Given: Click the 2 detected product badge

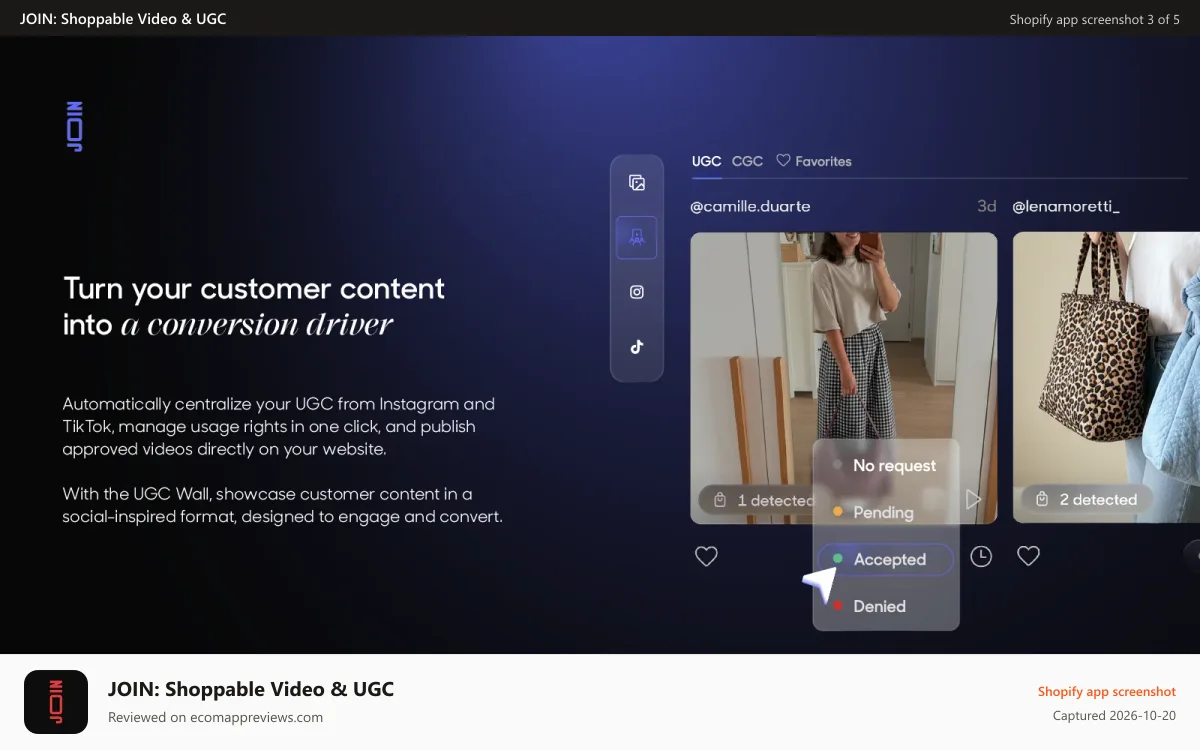Looking at the screenshot, I should pos(1086,500).
